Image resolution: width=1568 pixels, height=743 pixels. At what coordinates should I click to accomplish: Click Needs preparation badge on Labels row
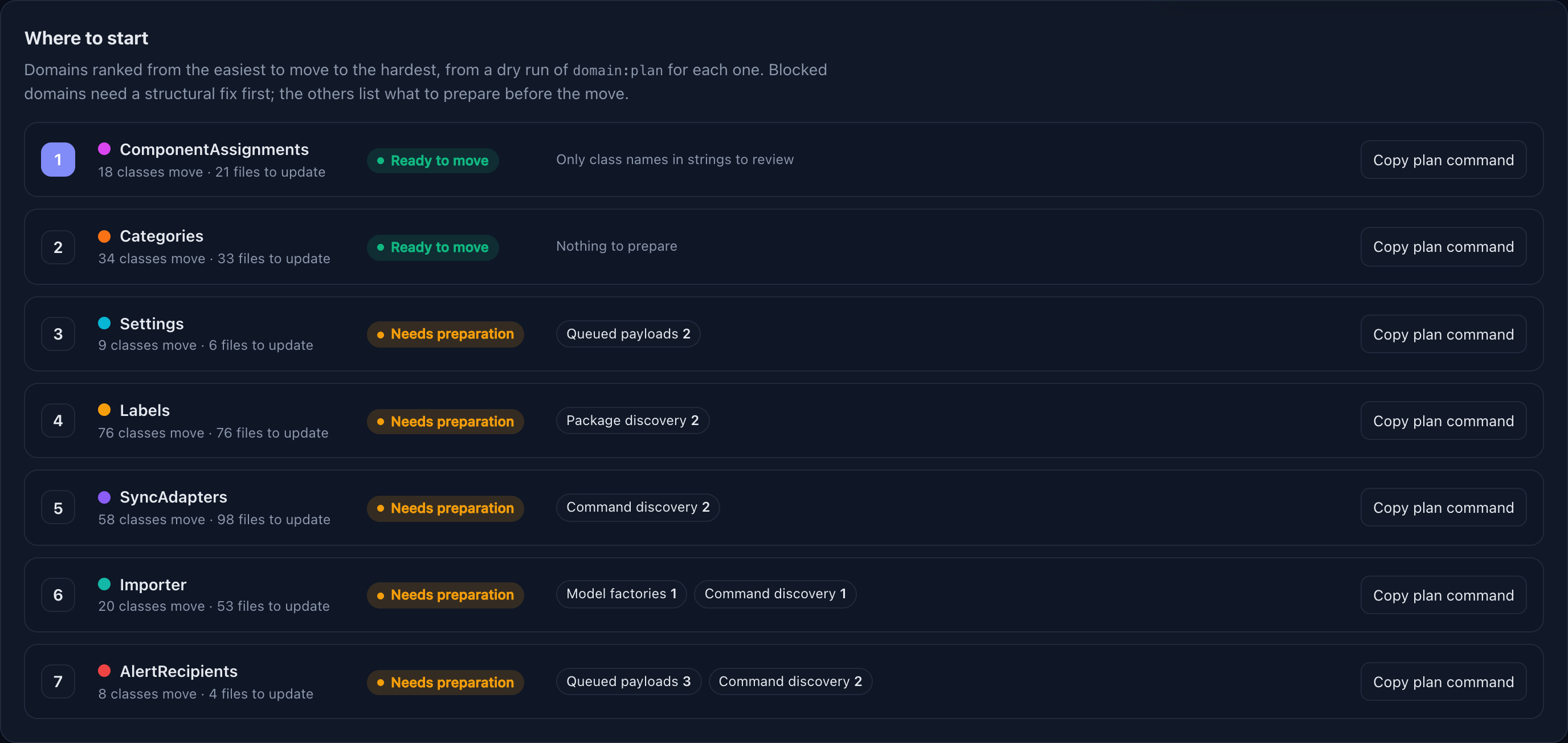pyautogui.click(x=446, y=421)
